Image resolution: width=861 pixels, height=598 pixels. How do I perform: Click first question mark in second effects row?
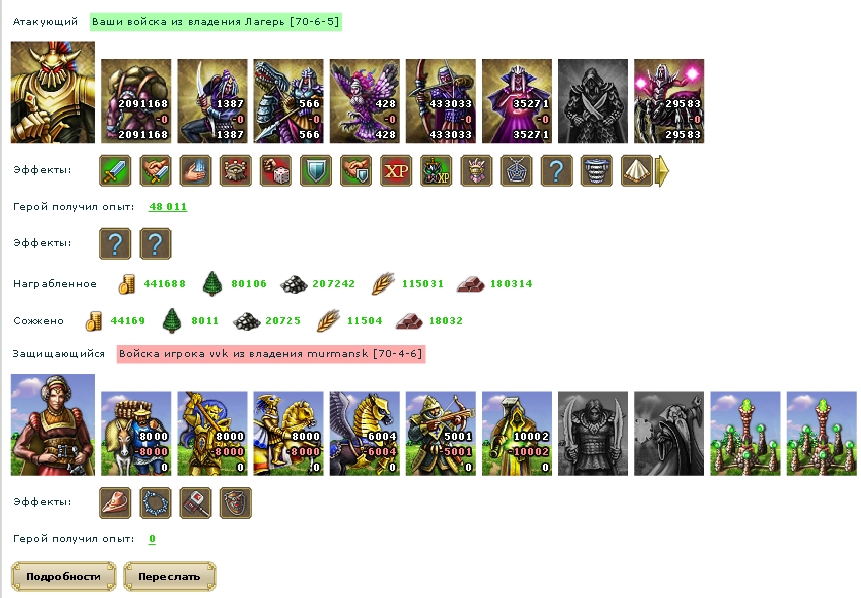(x=115, y=244)
